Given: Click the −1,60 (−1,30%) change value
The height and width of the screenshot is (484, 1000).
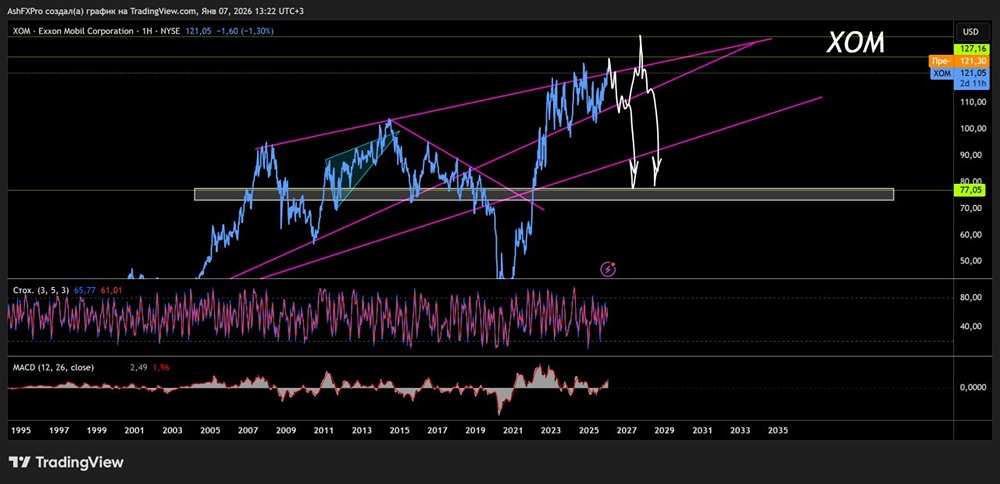Looking at the screenshot, I should coord(245,31).
